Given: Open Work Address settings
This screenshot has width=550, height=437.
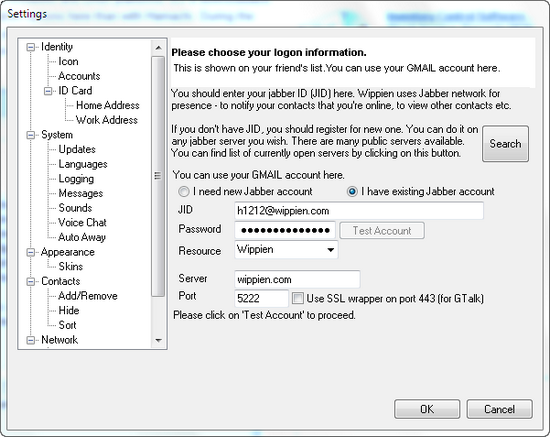Looking at the screenshot, I should [x=107, y=120].
